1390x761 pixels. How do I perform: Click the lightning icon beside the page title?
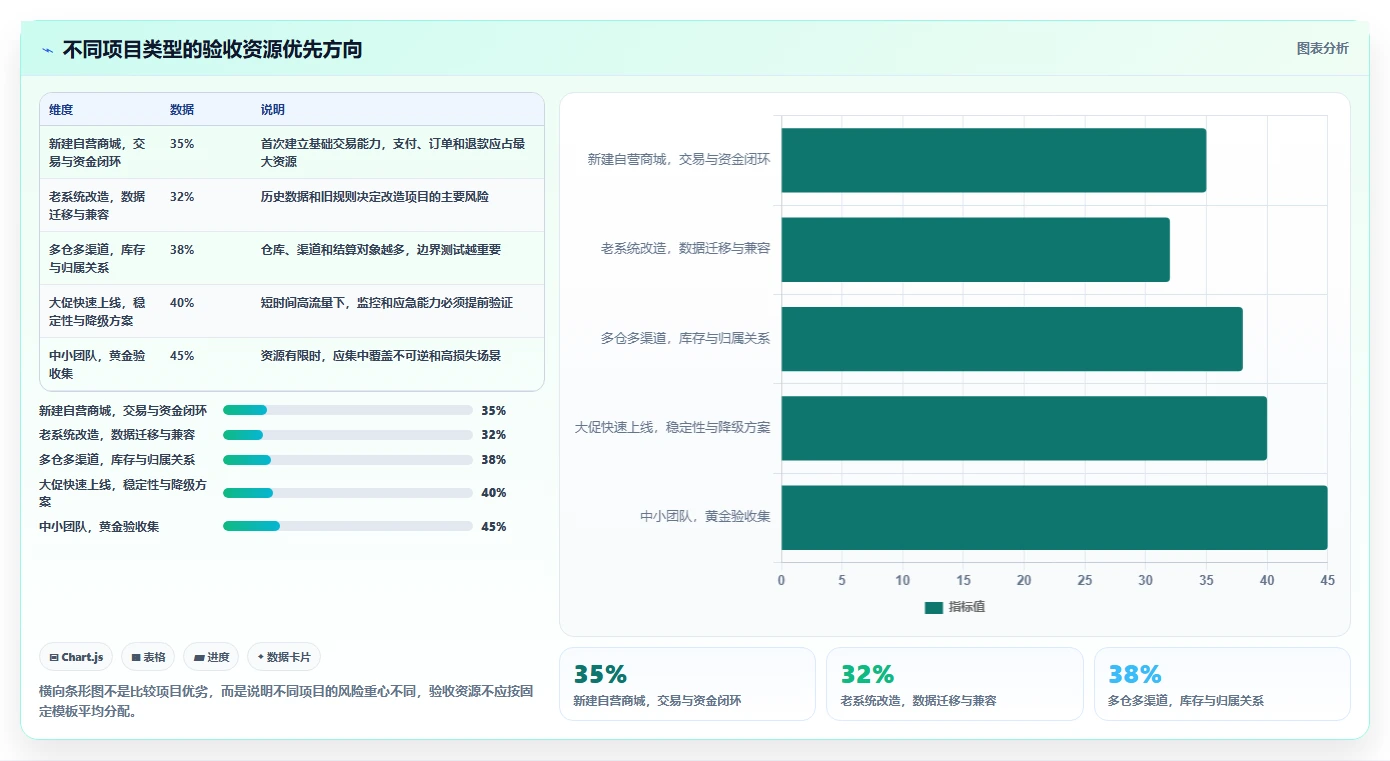click(x=48, y=50)
